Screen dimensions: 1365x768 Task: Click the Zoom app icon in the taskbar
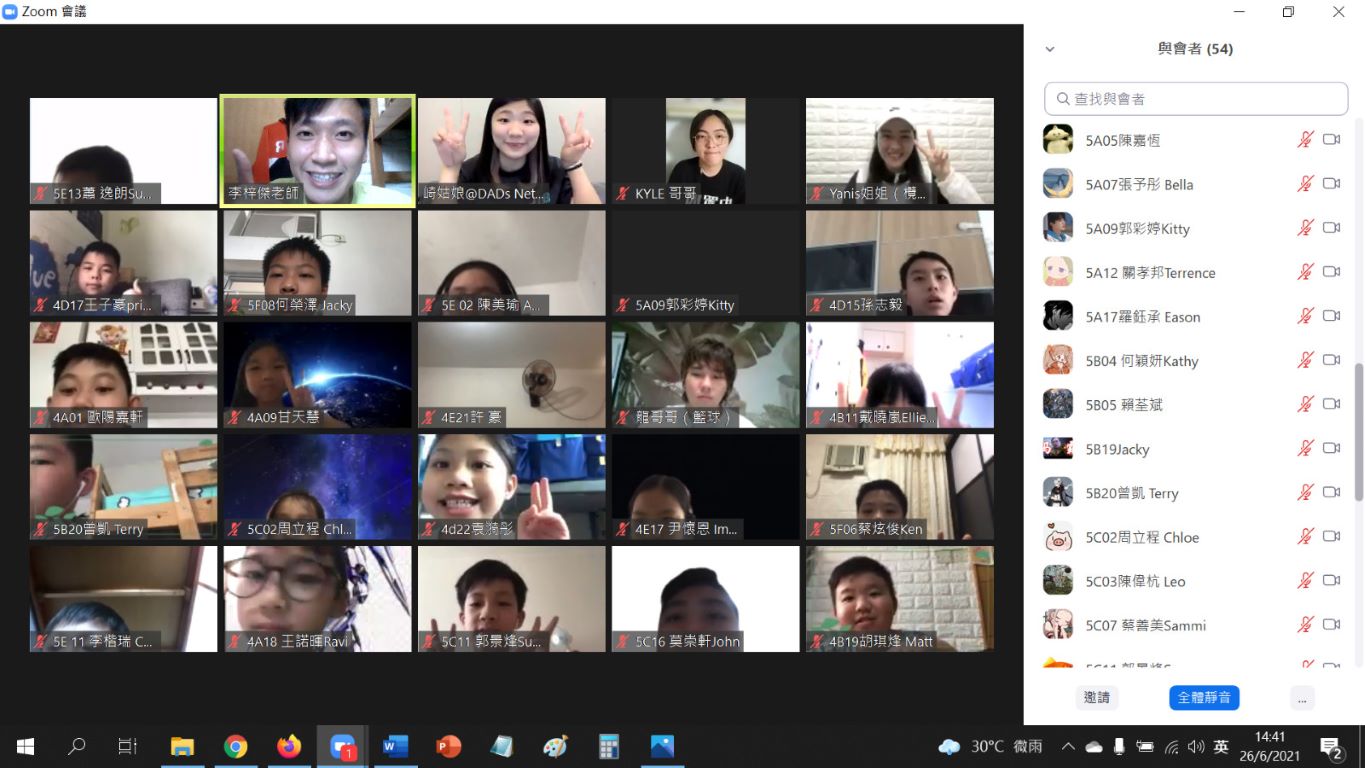click(343, 747)
